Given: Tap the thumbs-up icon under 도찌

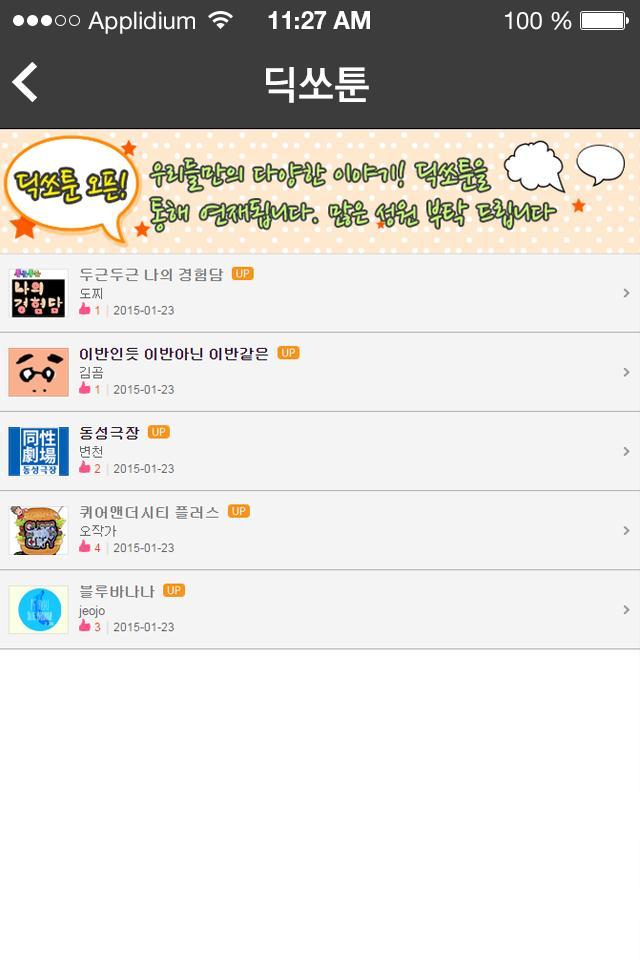Looking at the screenshot, I should pos(85,309).
